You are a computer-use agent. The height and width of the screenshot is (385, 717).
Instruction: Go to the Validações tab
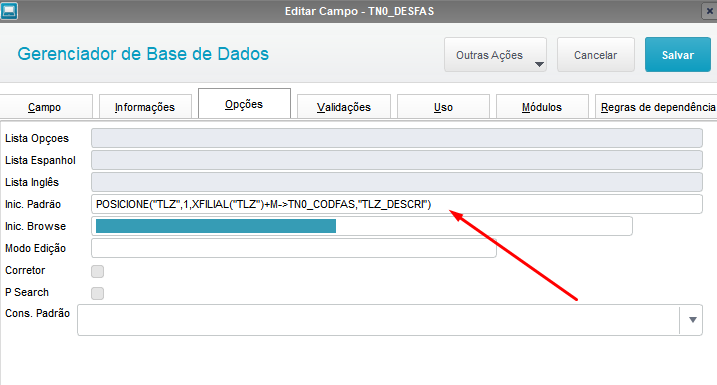click(x=344, y=107)
